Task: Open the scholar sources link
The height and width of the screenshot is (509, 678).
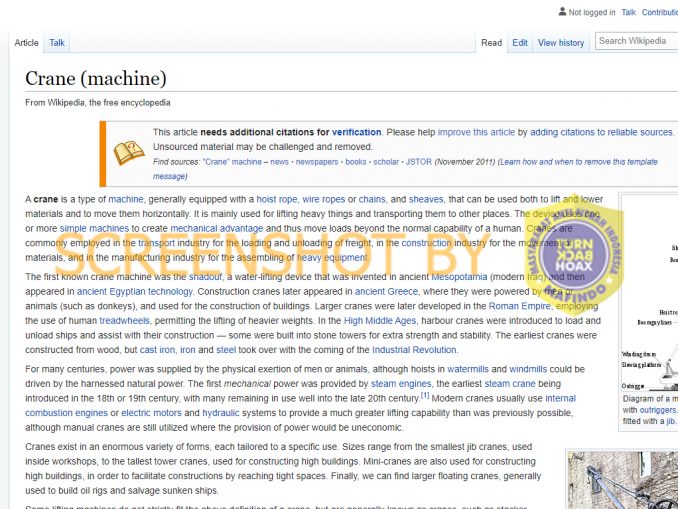Action: 386,162
